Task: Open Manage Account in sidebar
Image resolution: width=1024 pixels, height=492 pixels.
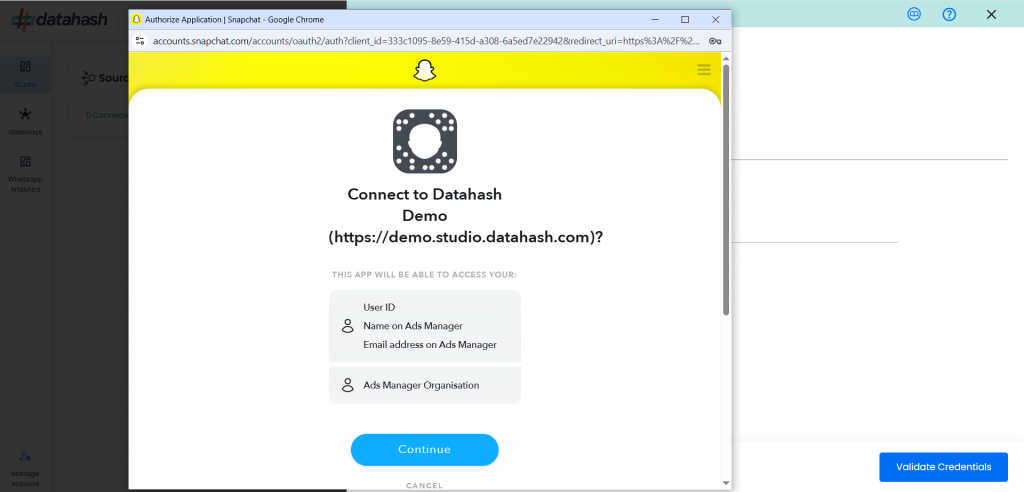Action: pos(25,469)
